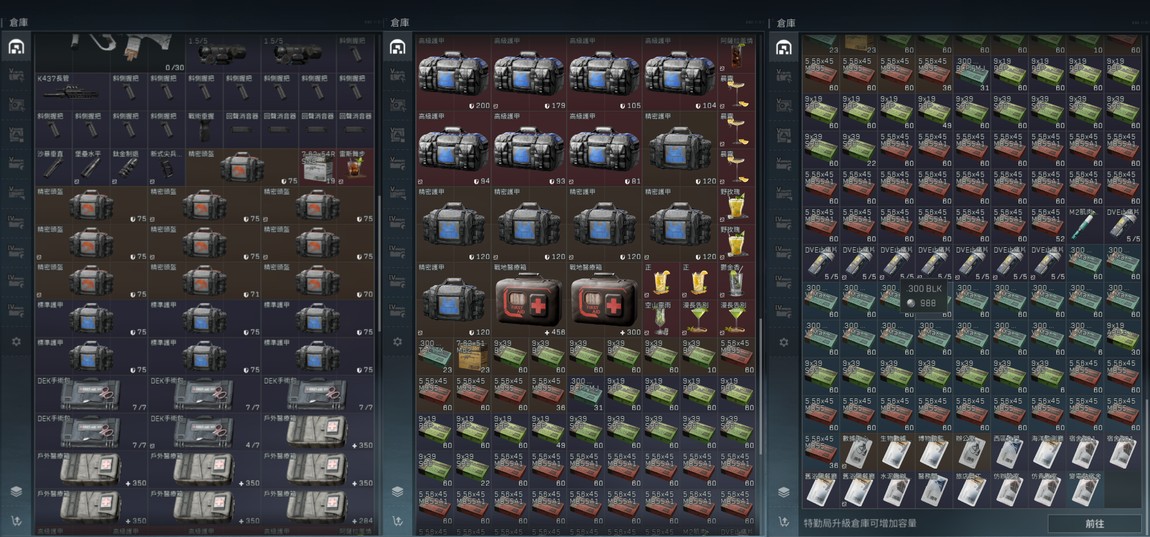This screenshot has height=537, width=1150.
Task: Select the 高級護甲 with durability 94
Action: click(453, 148)
